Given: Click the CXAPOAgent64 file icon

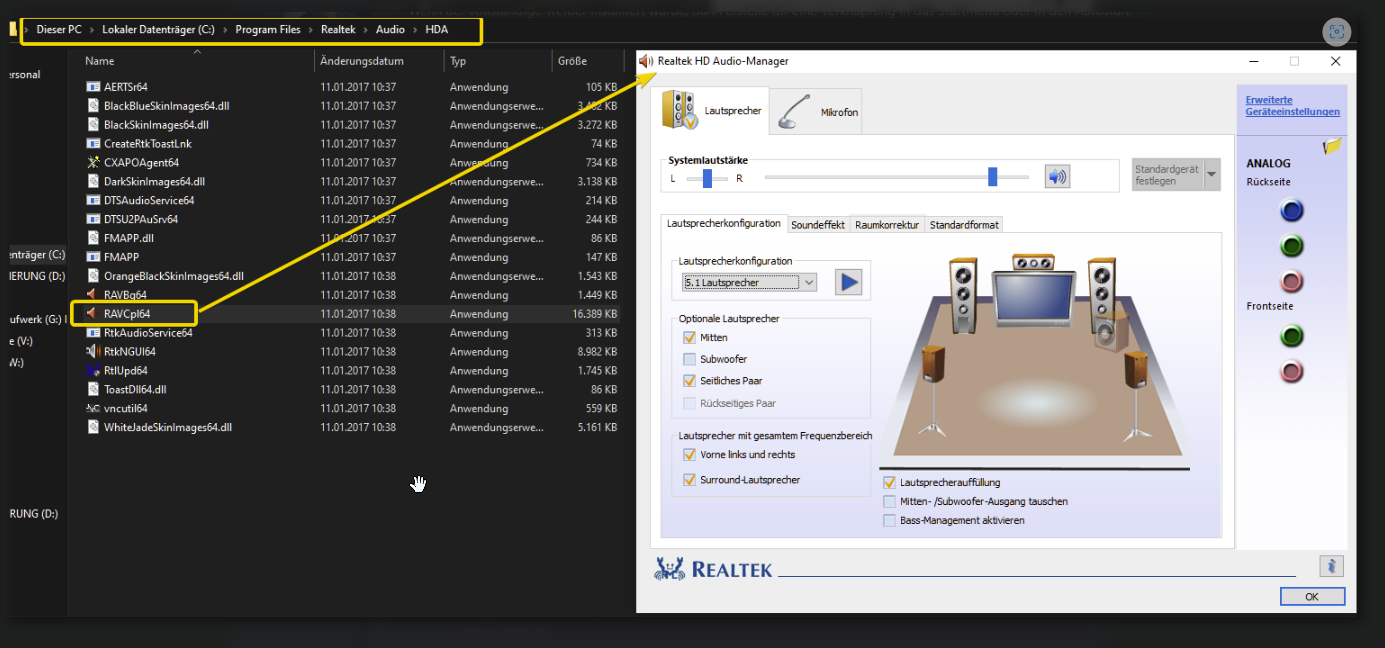Looking at the screenshot, I should click(x=93, y=162).
